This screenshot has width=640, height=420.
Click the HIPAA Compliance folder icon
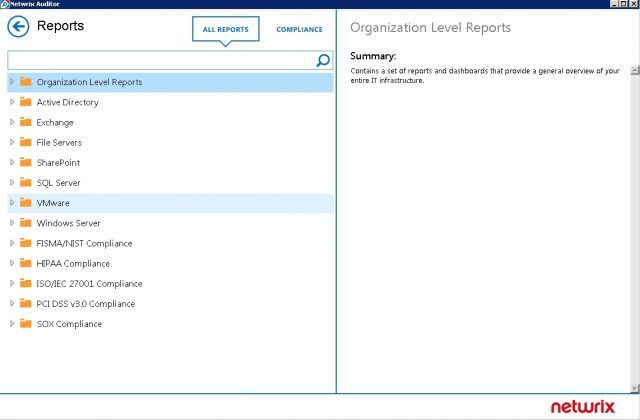pyautogui.click(x=26, y=263)
